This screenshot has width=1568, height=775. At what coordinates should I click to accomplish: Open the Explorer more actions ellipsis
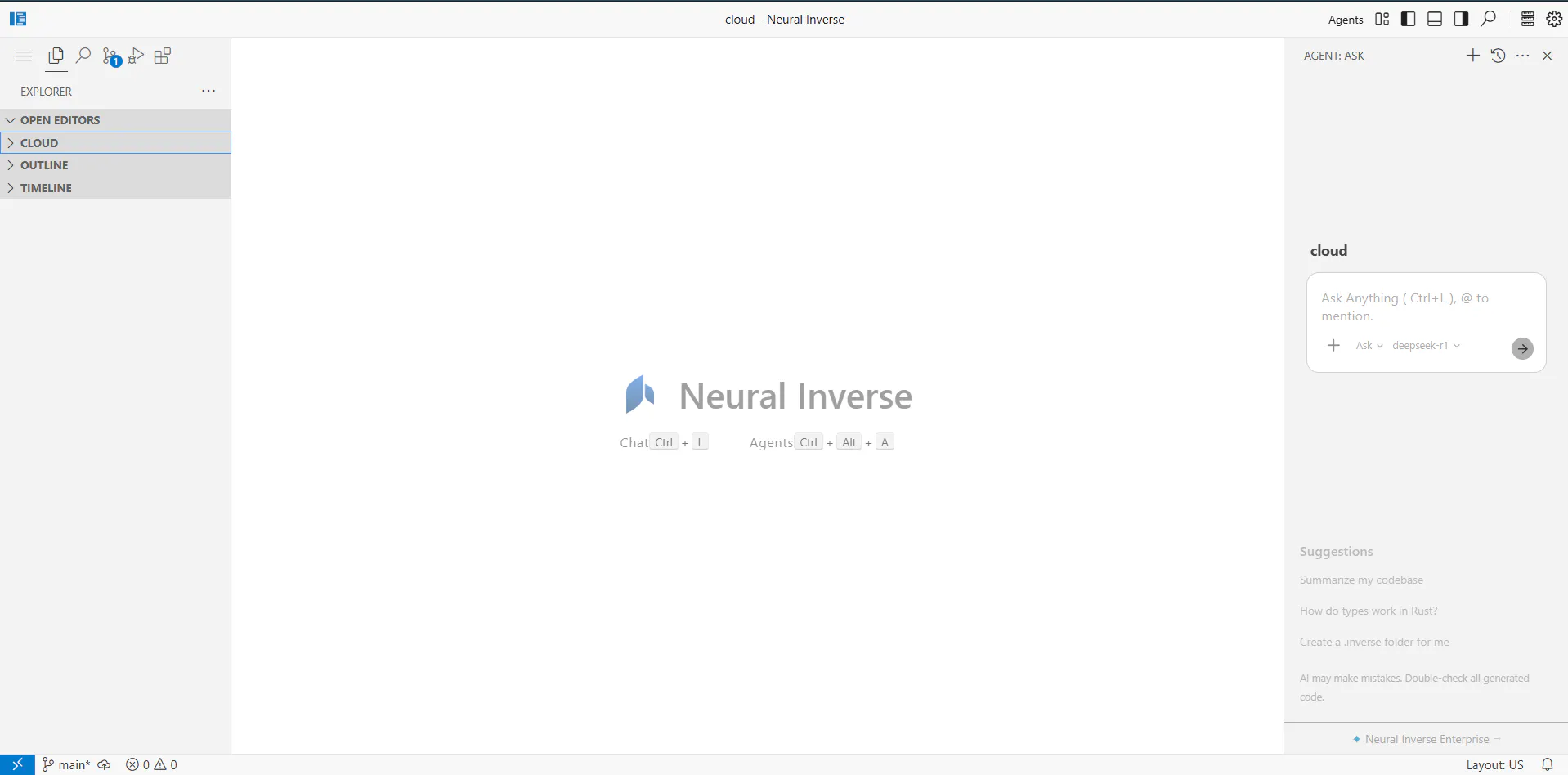(x=208, y=91)
